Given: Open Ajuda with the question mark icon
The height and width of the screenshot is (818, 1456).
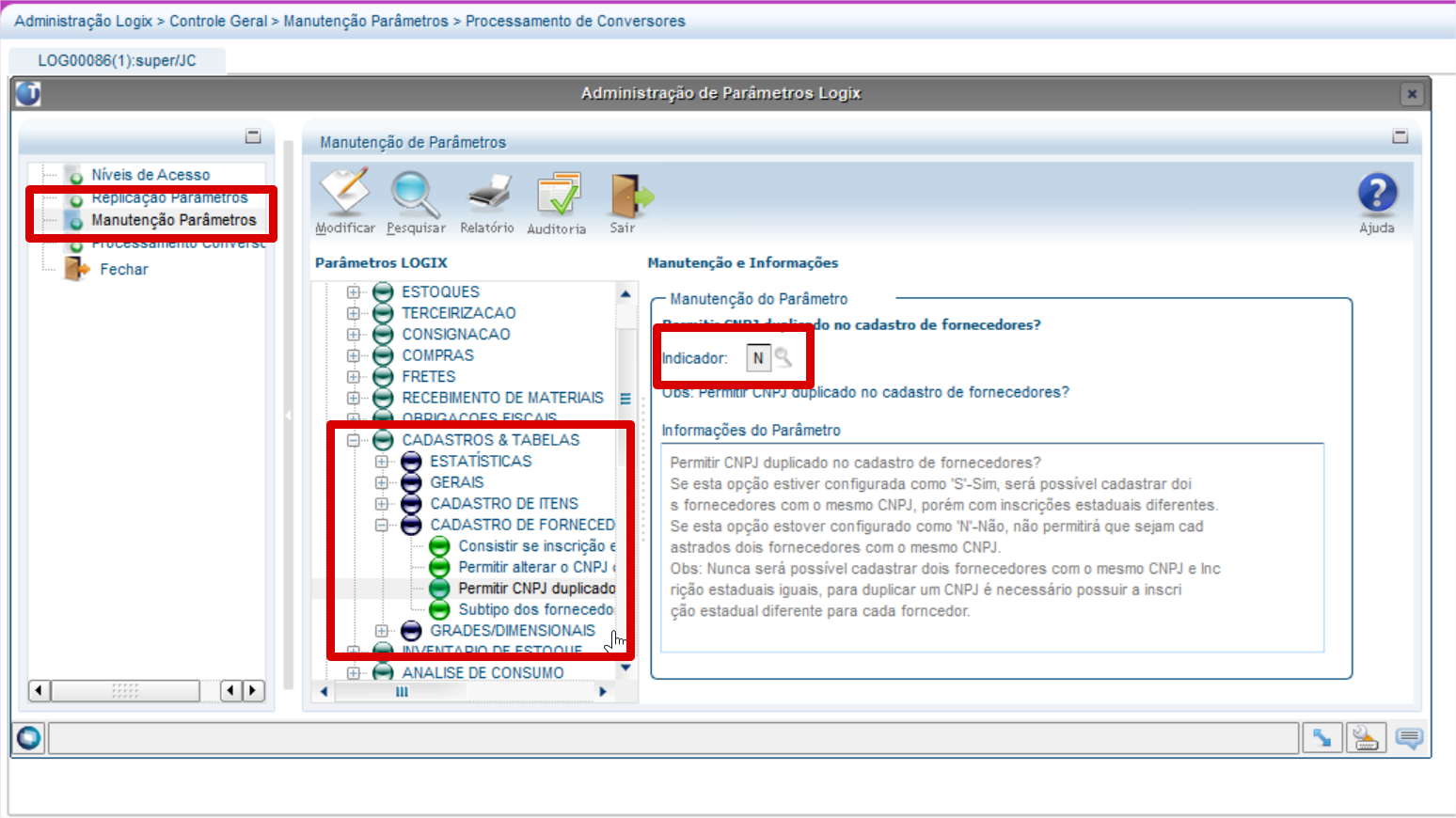Looking at the screenshot, I should (1377, 194).
